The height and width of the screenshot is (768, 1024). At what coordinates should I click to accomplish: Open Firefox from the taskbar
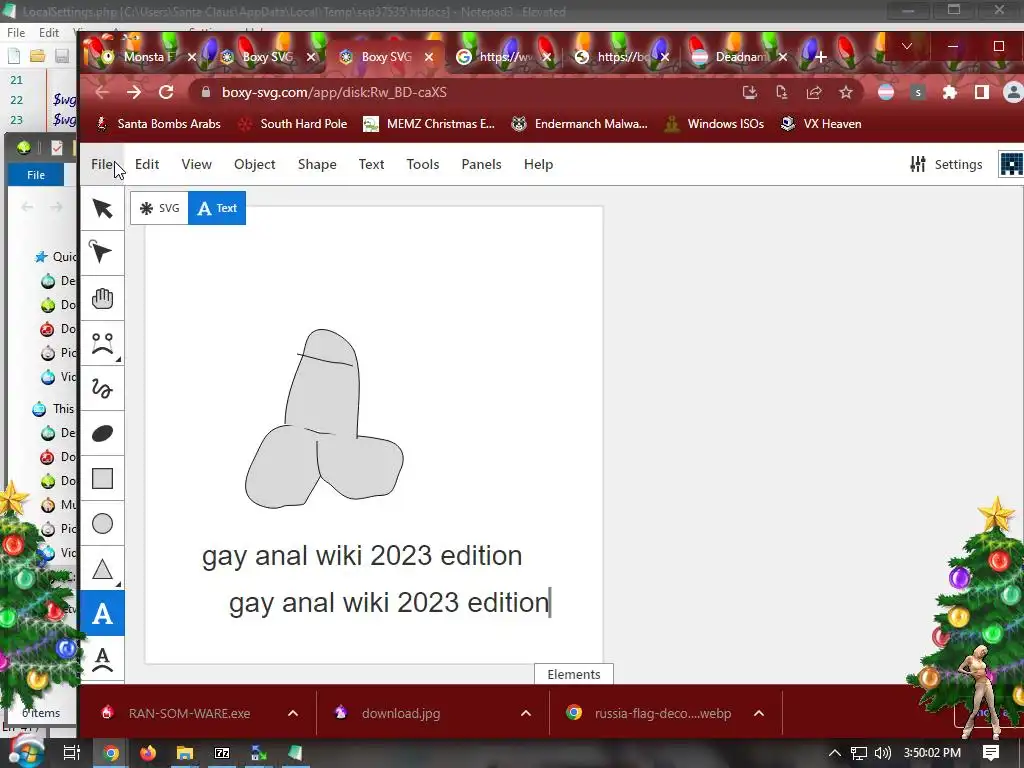tap(148, 753)
